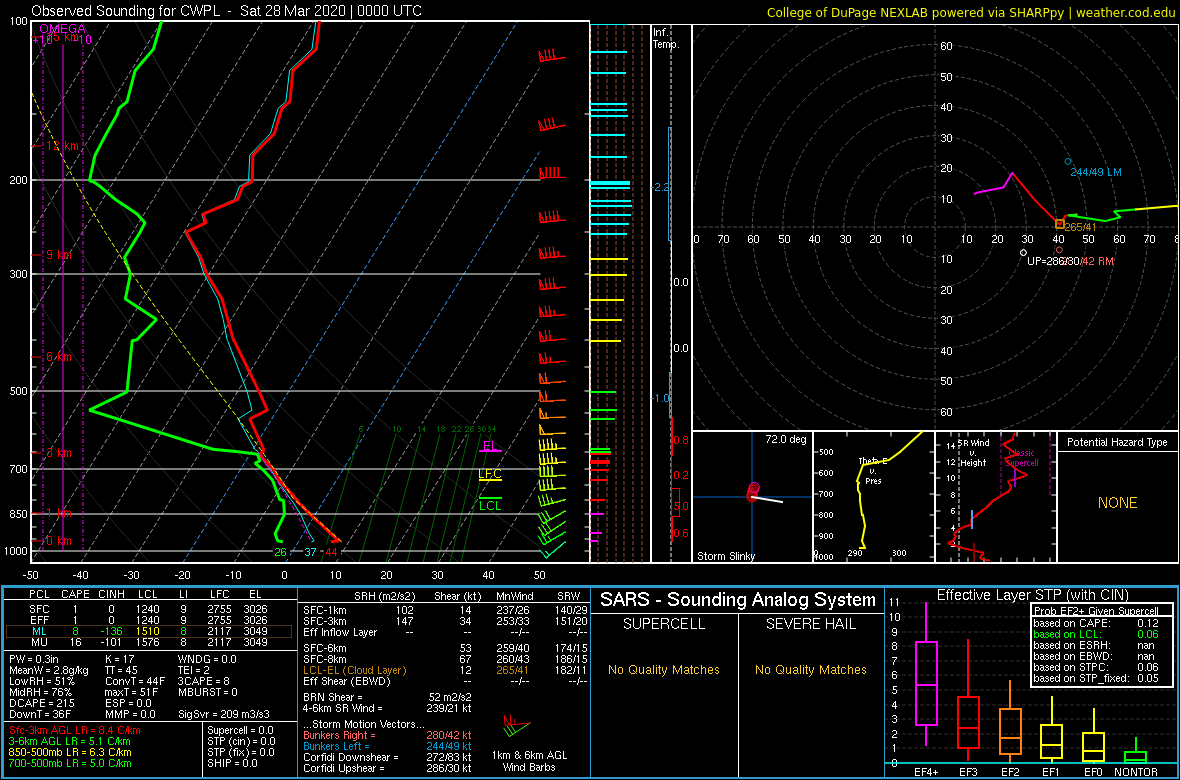Click the Storm Slinky label

(727, 556)
